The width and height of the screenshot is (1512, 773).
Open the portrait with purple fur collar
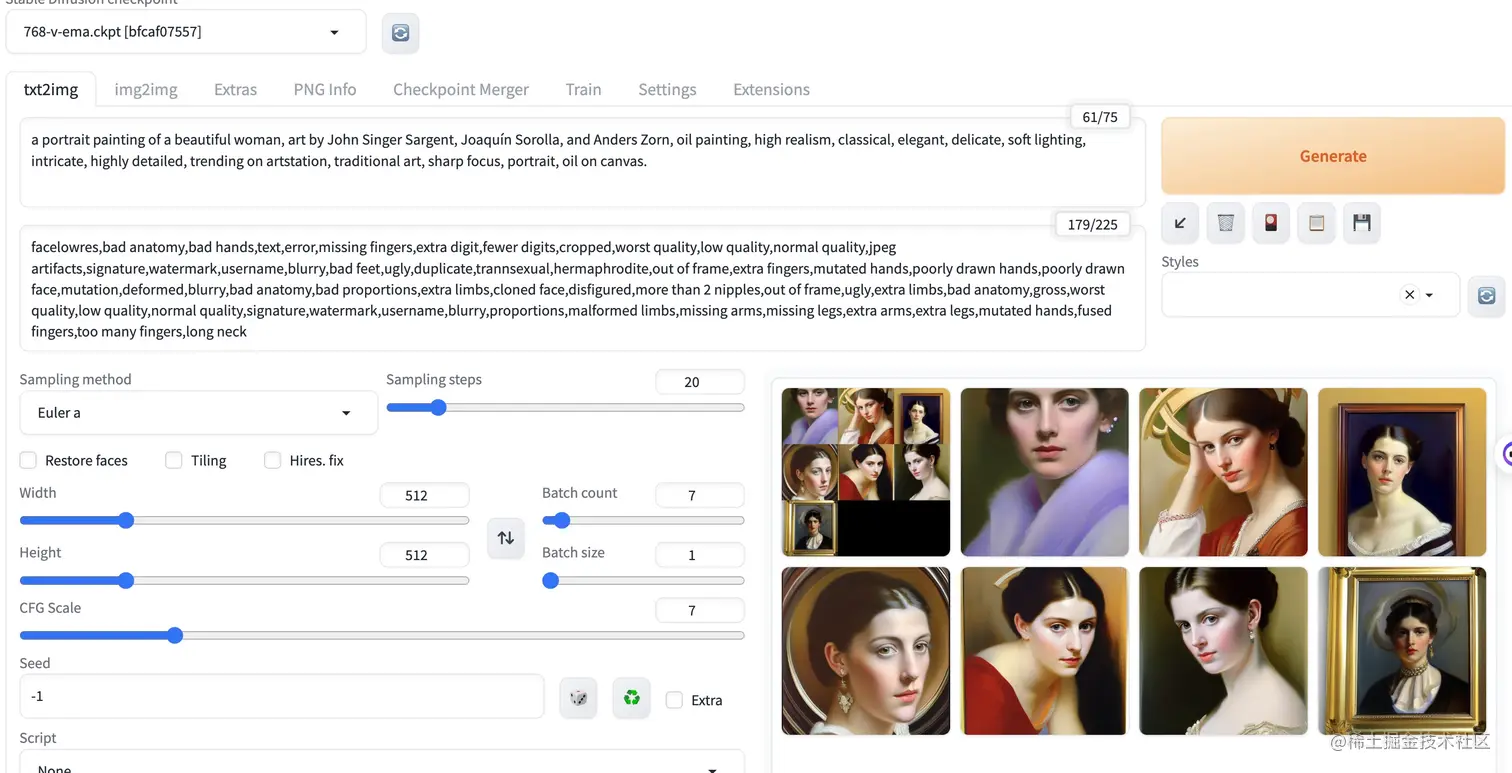[x=1044, y=472]
